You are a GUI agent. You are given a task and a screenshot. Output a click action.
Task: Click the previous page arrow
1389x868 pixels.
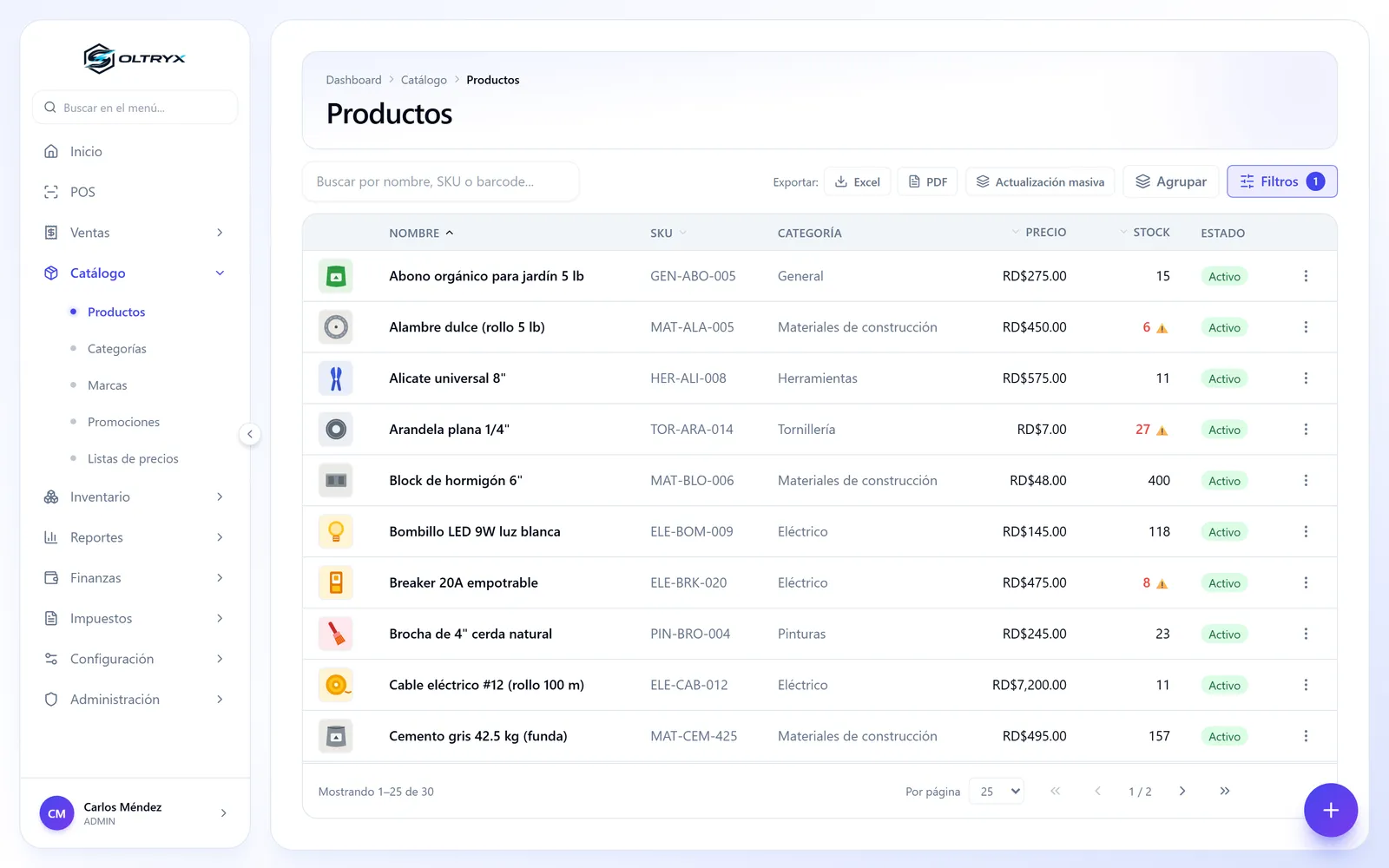1097,791
